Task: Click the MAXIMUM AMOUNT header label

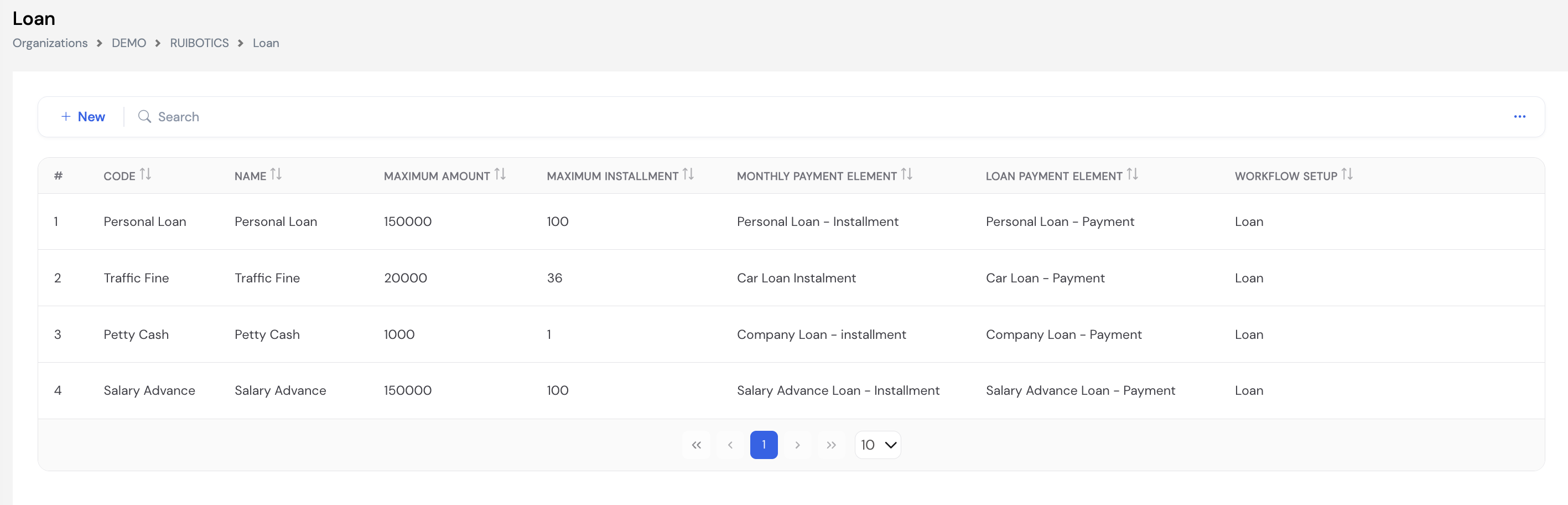Action: point(437,176)
